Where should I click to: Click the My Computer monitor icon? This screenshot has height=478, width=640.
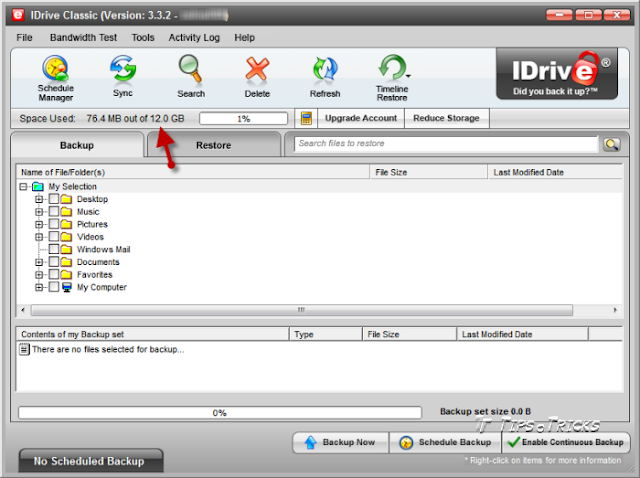(67, 287)
